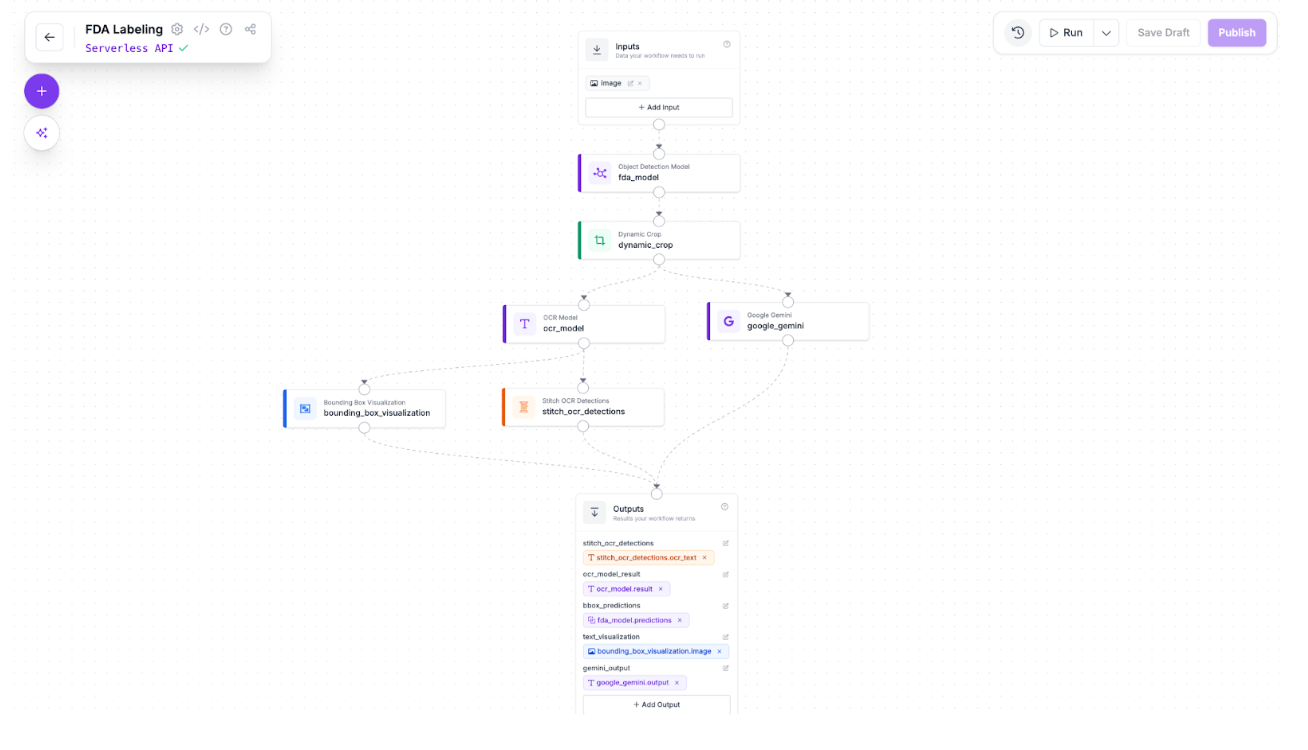Select the fda_model Object Detection block

tap(659, 173)
